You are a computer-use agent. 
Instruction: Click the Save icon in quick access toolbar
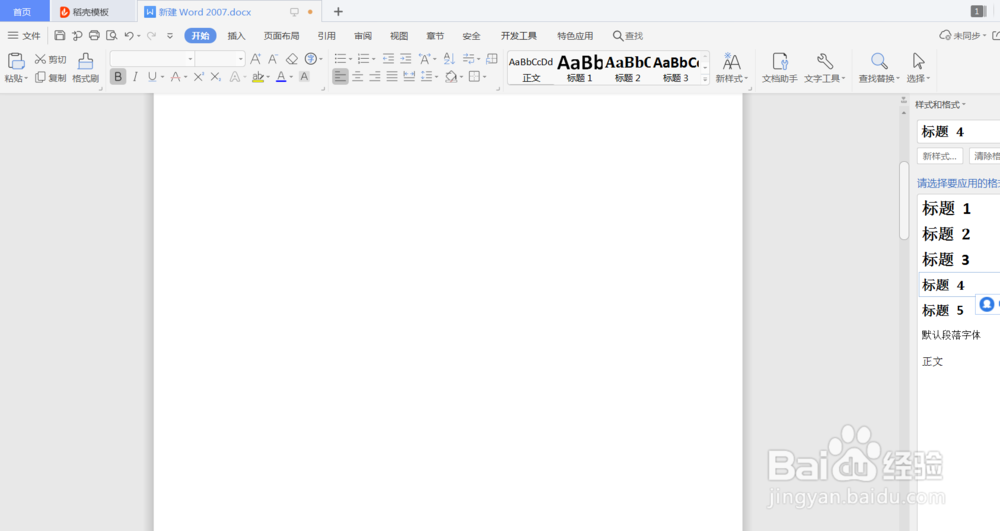59,36
